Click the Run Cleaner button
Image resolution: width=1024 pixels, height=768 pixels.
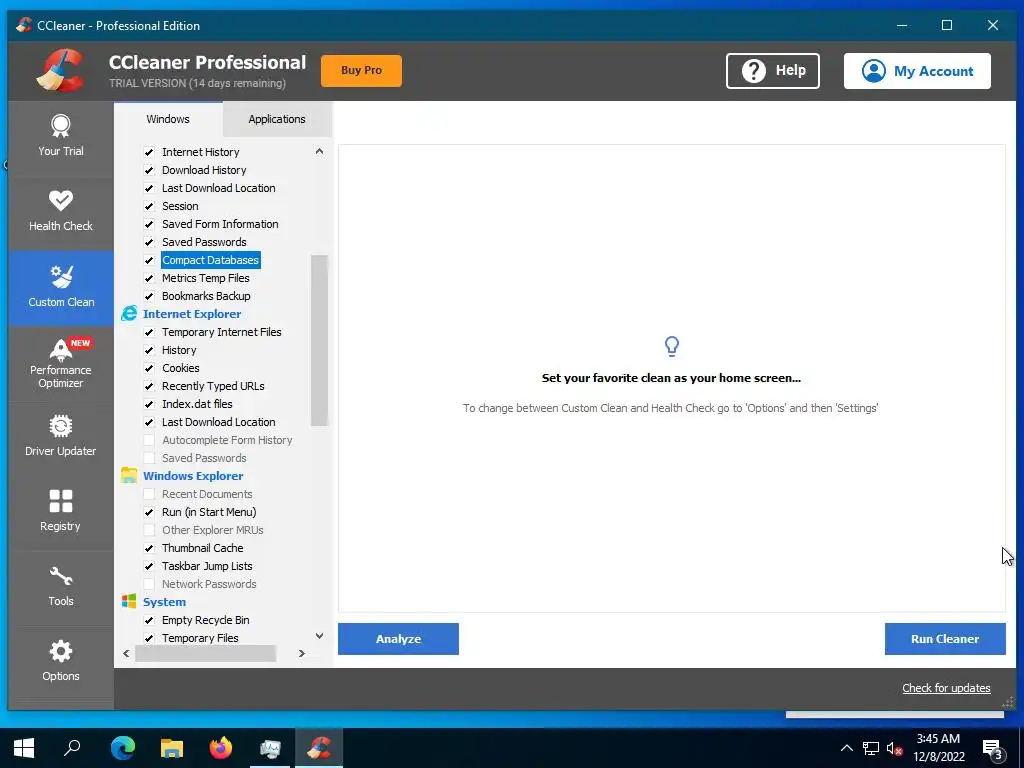pyautogui.click(x=945, y=639)
